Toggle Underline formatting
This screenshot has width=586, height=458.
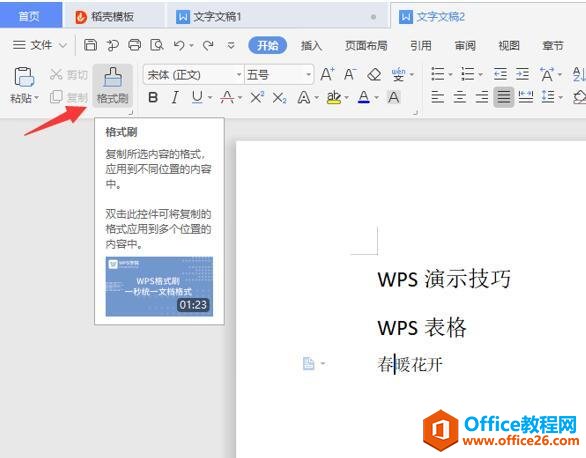(197, 98)
